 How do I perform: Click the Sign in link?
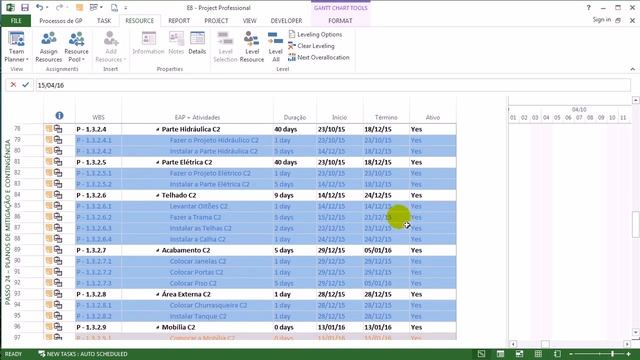[602, 20]
